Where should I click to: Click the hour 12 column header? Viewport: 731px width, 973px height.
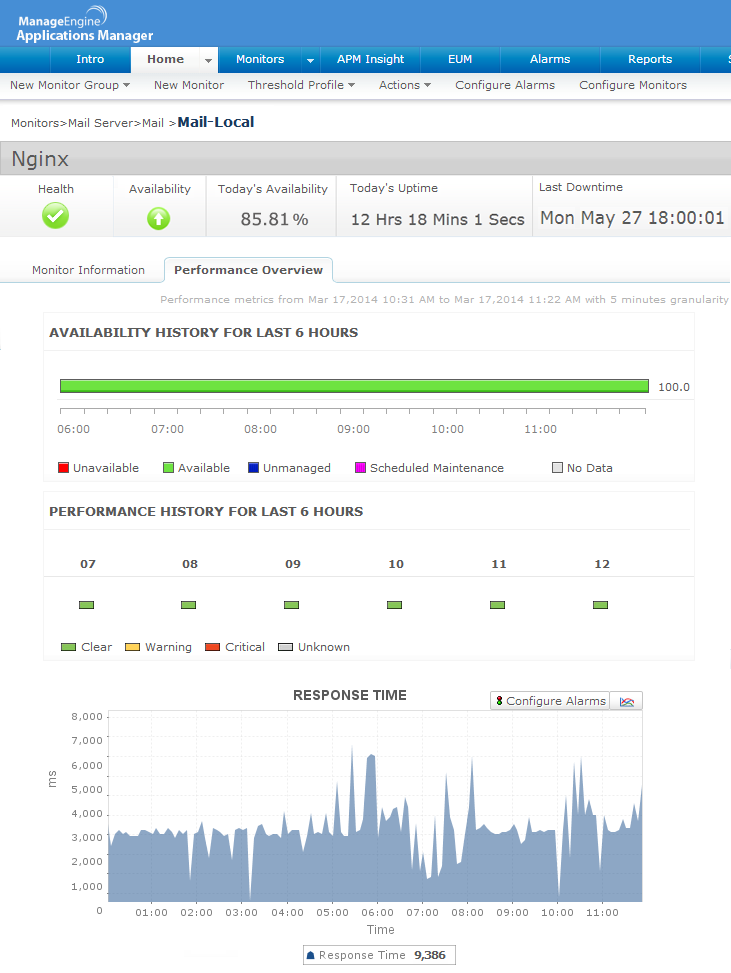602,564
